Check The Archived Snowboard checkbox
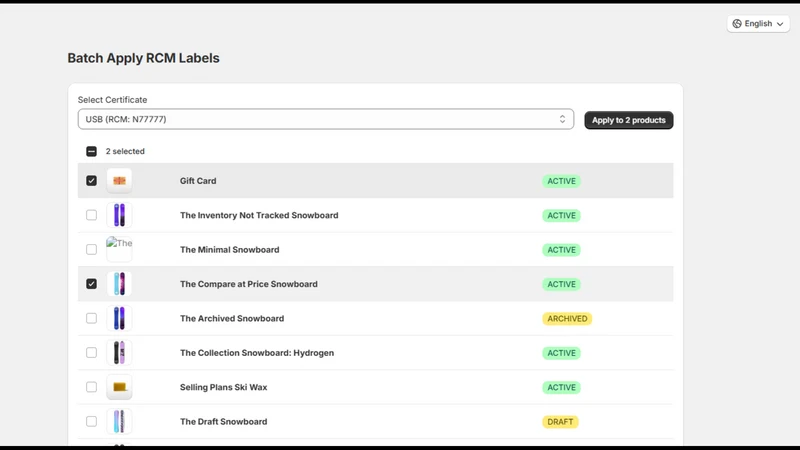 [x=91, y=318]
